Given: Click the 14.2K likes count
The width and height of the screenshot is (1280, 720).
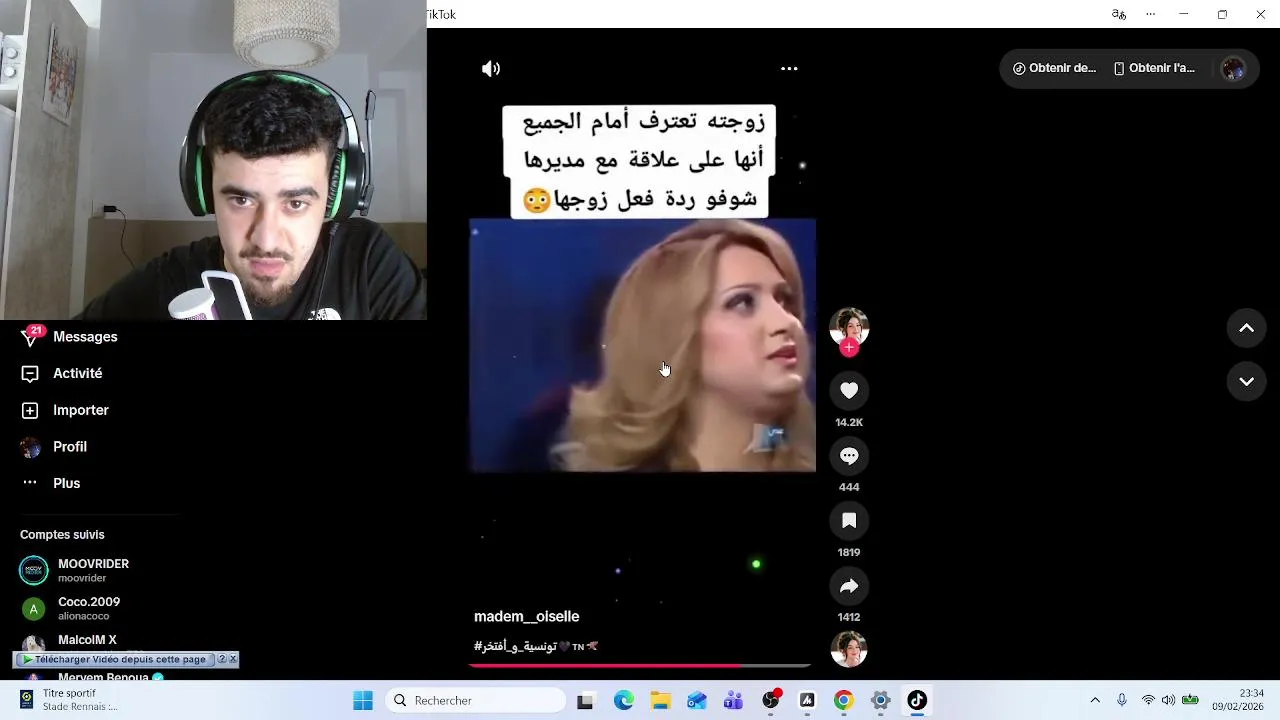Looking at the screenshot, I should click(x=849, y=423).
